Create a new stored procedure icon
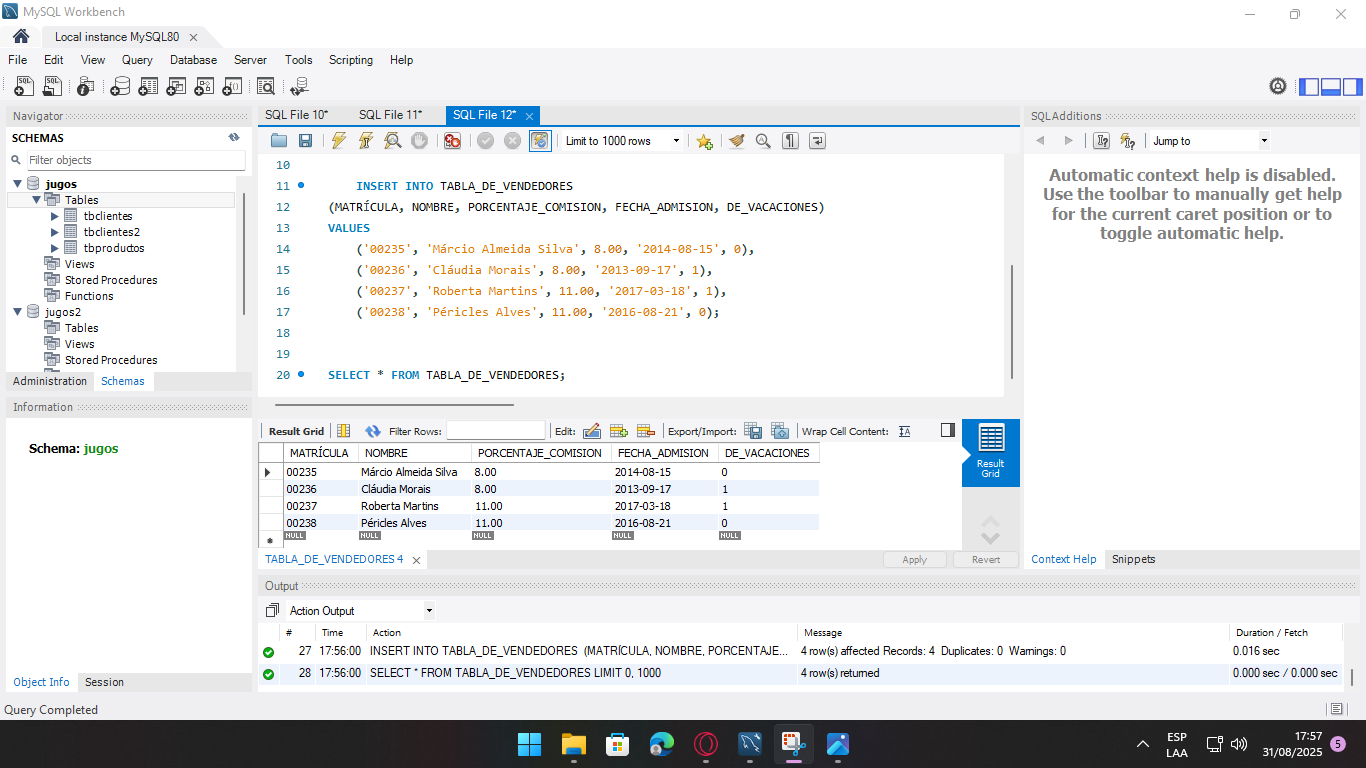This screenshot has width=1366, height=768. (204, 87)
